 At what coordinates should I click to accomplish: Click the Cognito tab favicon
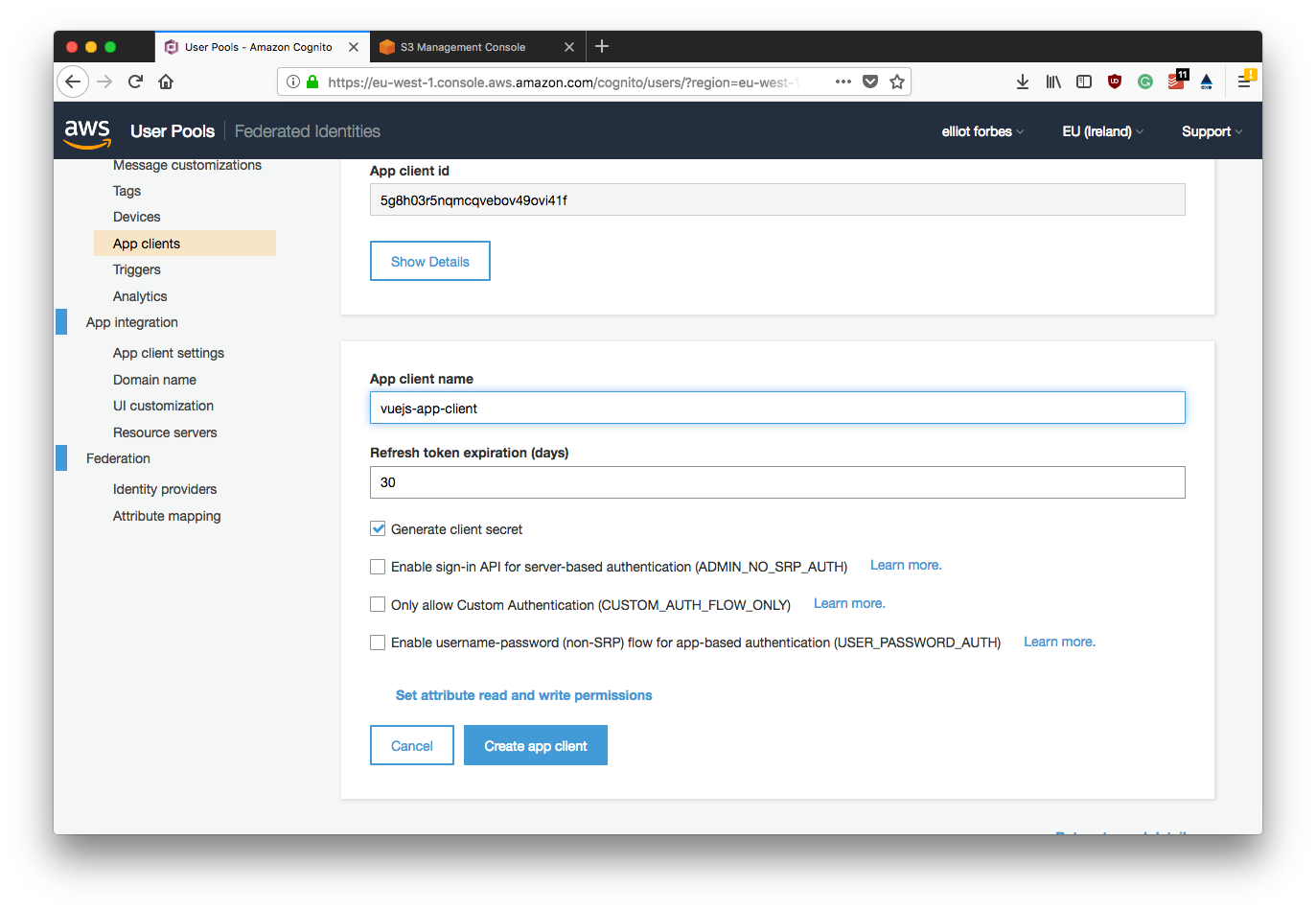tap(172, 47)
